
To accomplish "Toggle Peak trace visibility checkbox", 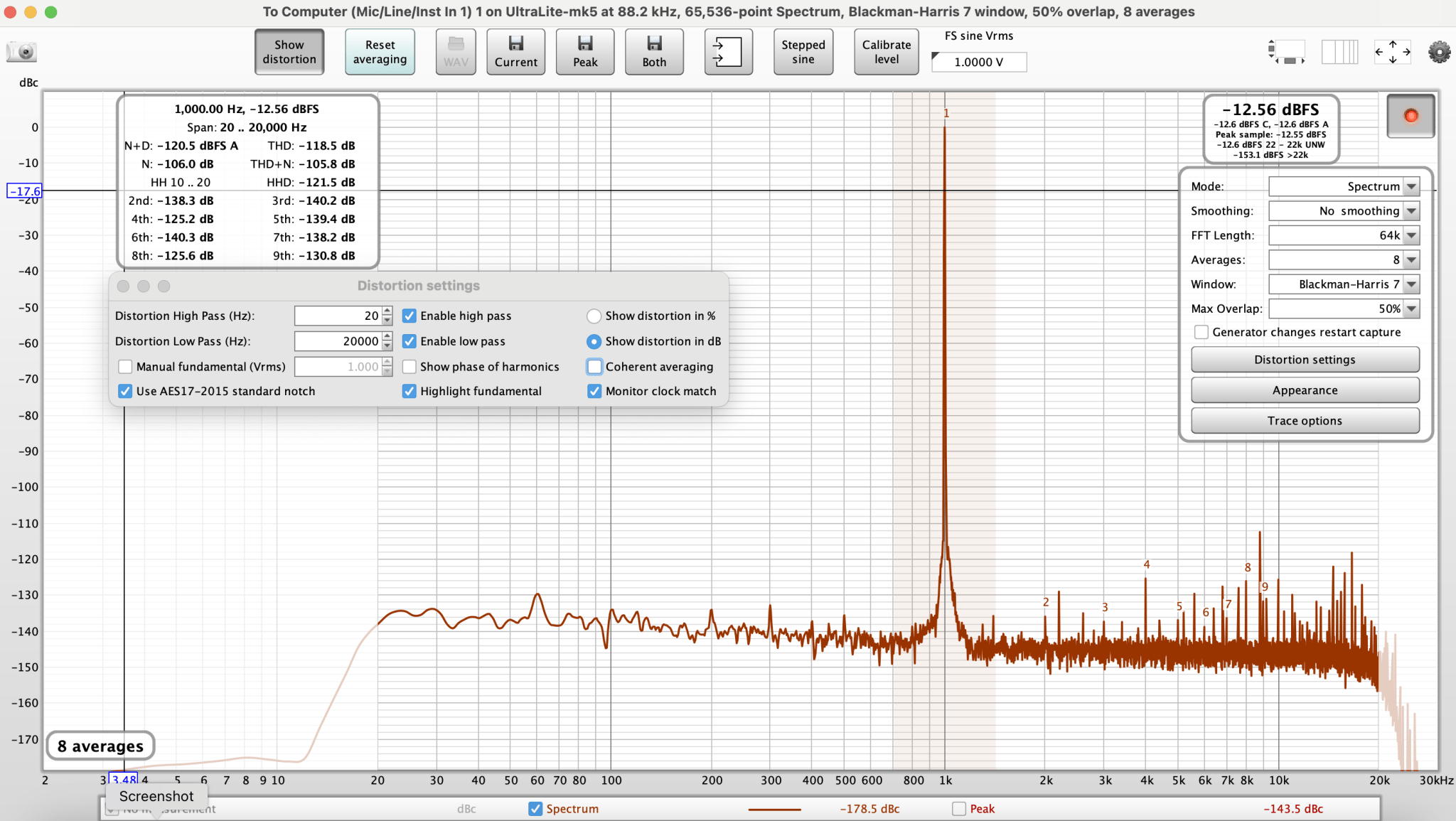I will pyautogui.click(x=959, y=809).
